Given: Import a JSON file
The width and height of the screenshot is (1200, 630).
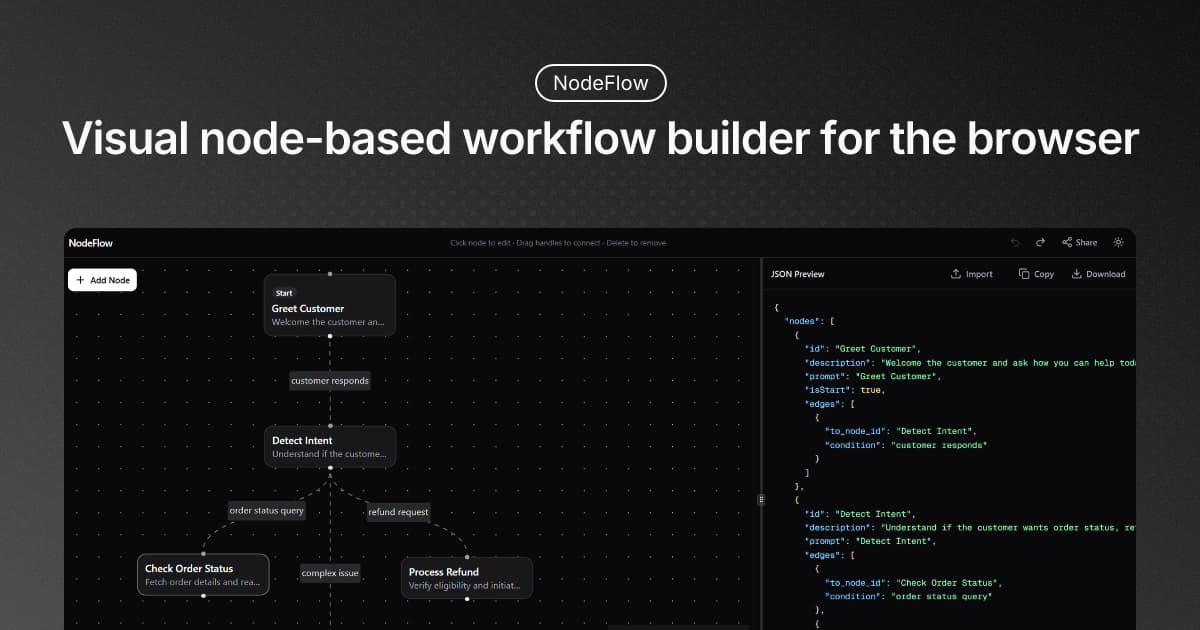Looking at the screenshot, I should 971,274.
